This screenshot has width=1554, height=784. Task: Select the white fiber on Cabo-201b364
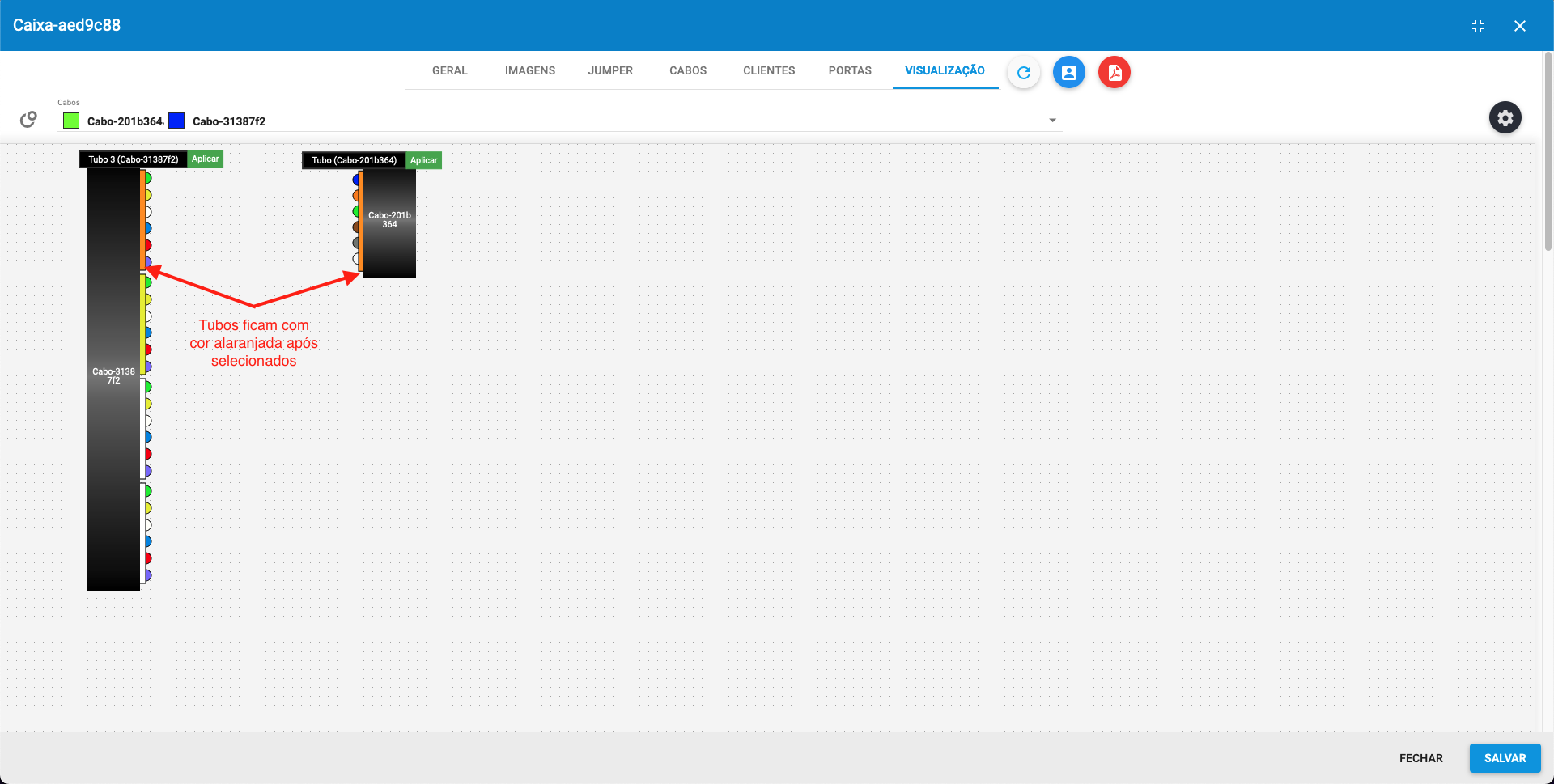(x=355, y=259)
